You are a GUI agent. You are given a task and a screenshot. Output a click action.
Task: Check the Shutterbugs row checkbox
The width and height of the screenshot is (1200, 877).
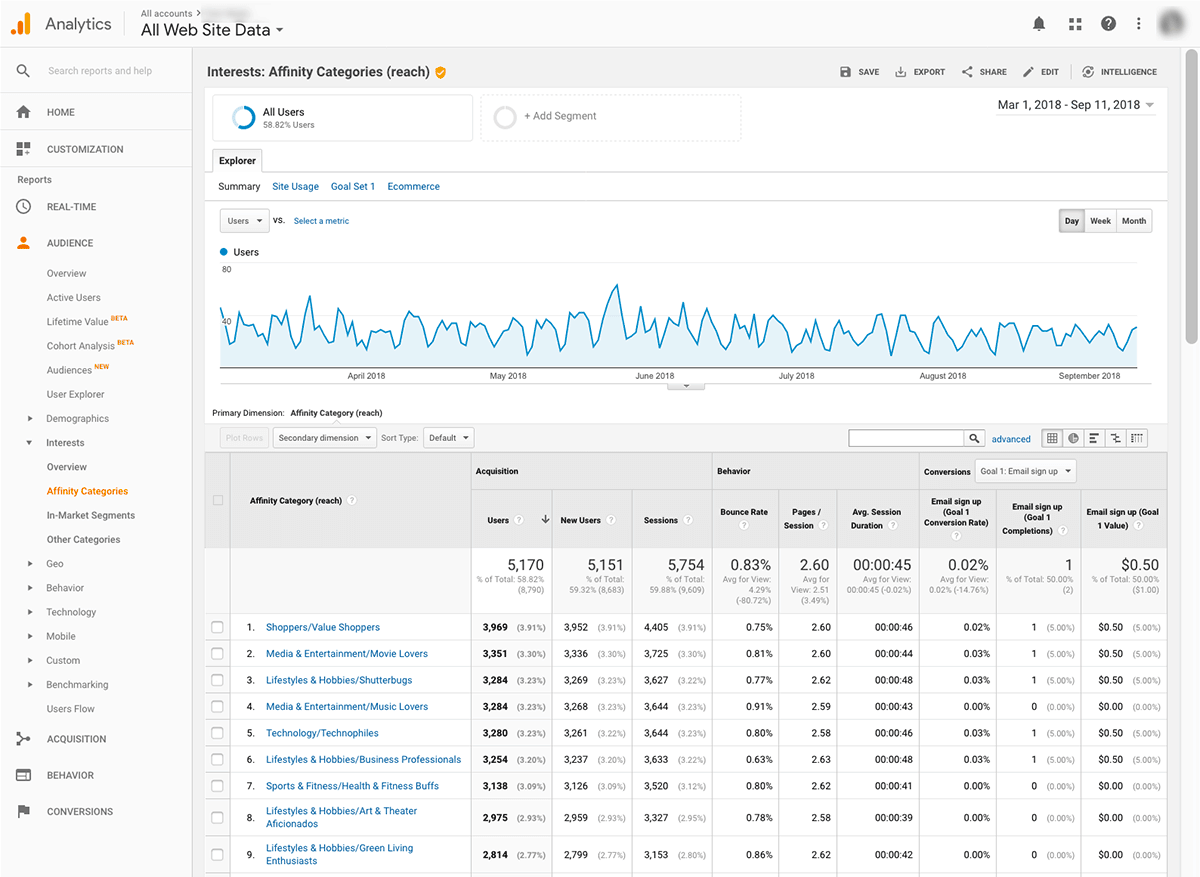(218, 680)
